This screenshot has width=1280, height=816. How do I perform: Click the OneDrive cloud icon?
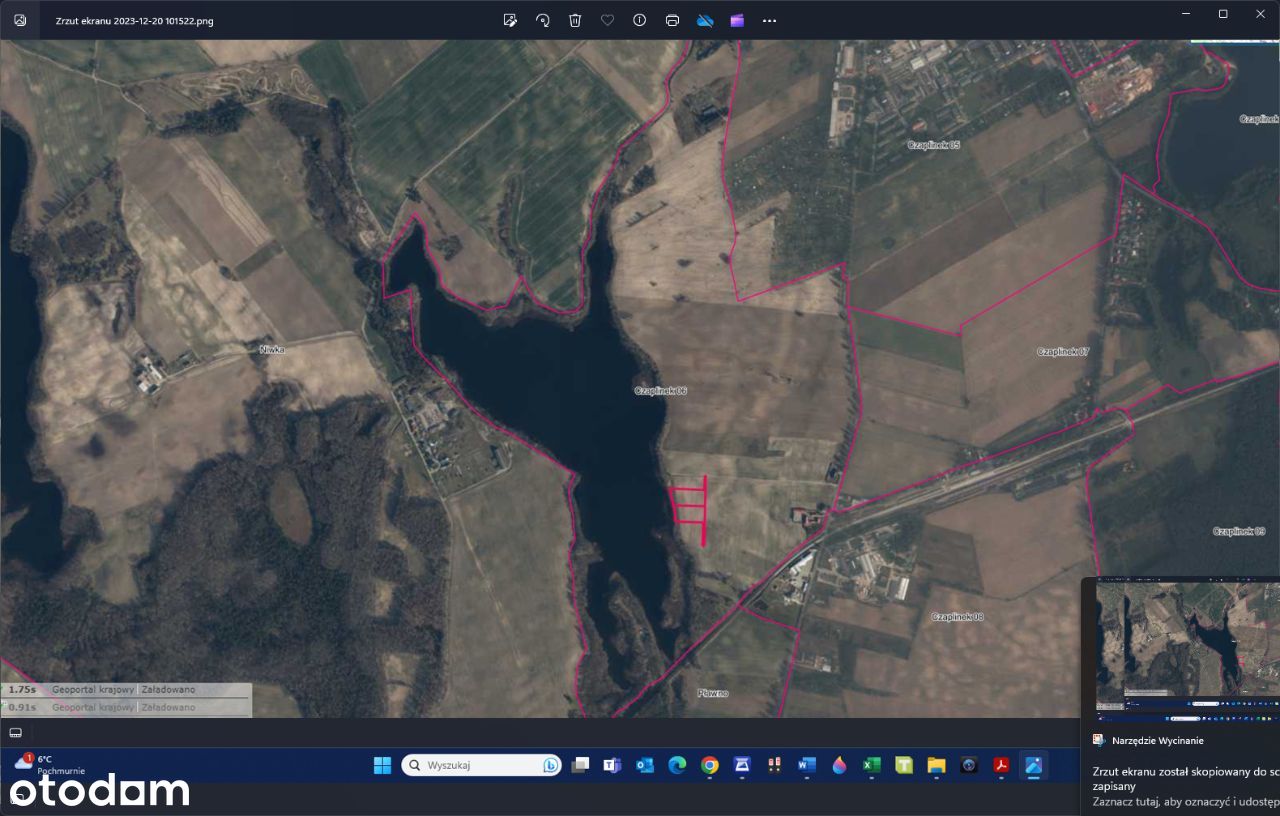click(705, 20)
